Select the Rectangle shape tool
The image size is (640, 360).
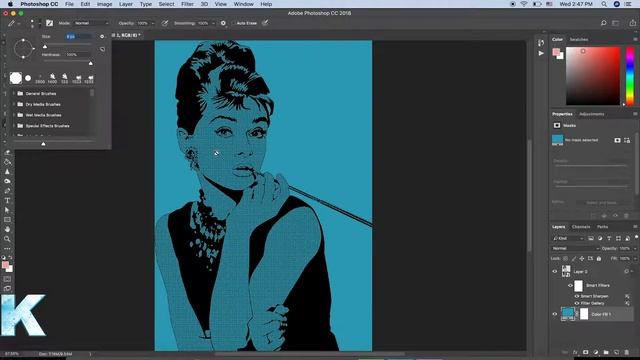tap(7, 220)
